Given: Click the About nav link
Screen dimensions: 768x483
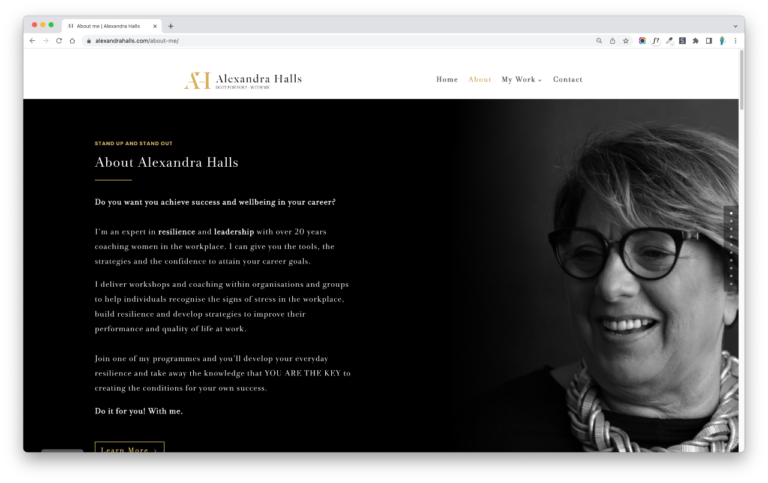Looking at the screenshot, I should click(480, 79).
